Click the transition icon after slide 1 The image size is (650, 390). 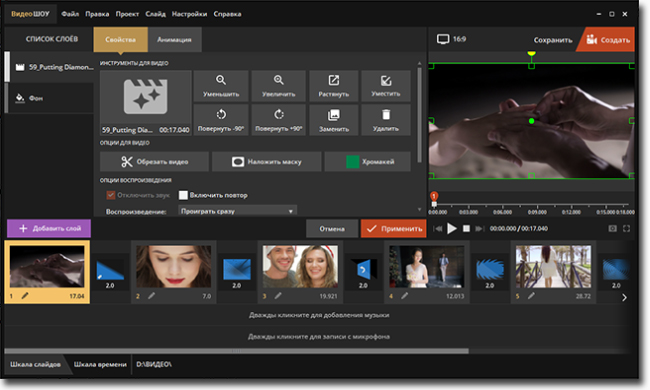point(110,270)
